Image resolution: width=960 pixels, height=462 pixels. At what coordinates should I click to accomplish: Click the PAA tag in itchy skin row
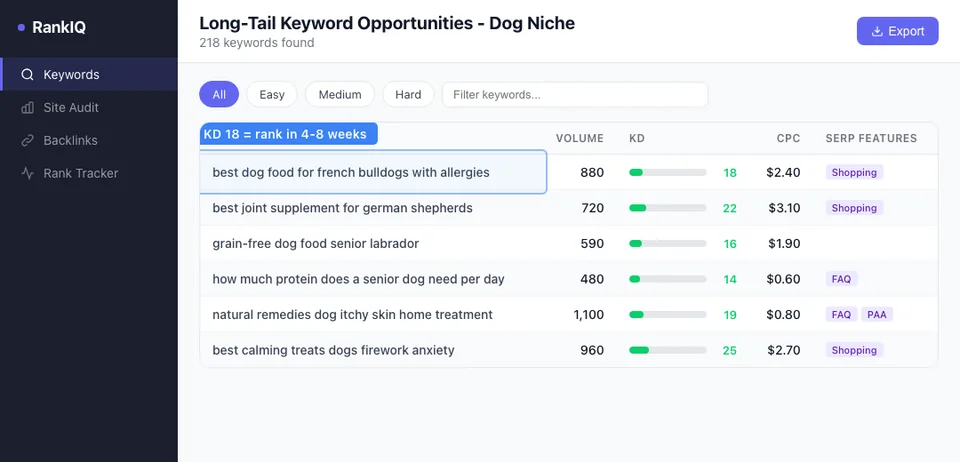[877, 315]
